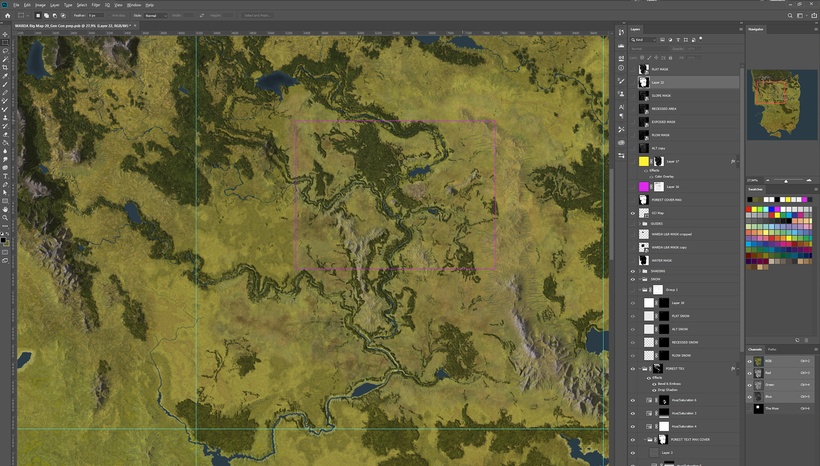
Task: Select the Clone Stamp tool
Action: (x=5, y=118)
